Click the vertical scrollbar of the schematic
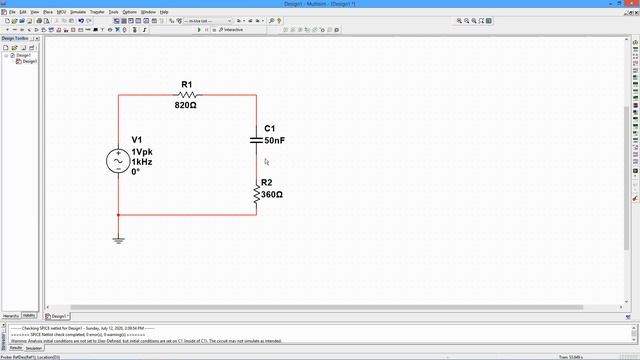Screen dimensions: 640x360 pyautogui.click(x=627, y=178)
